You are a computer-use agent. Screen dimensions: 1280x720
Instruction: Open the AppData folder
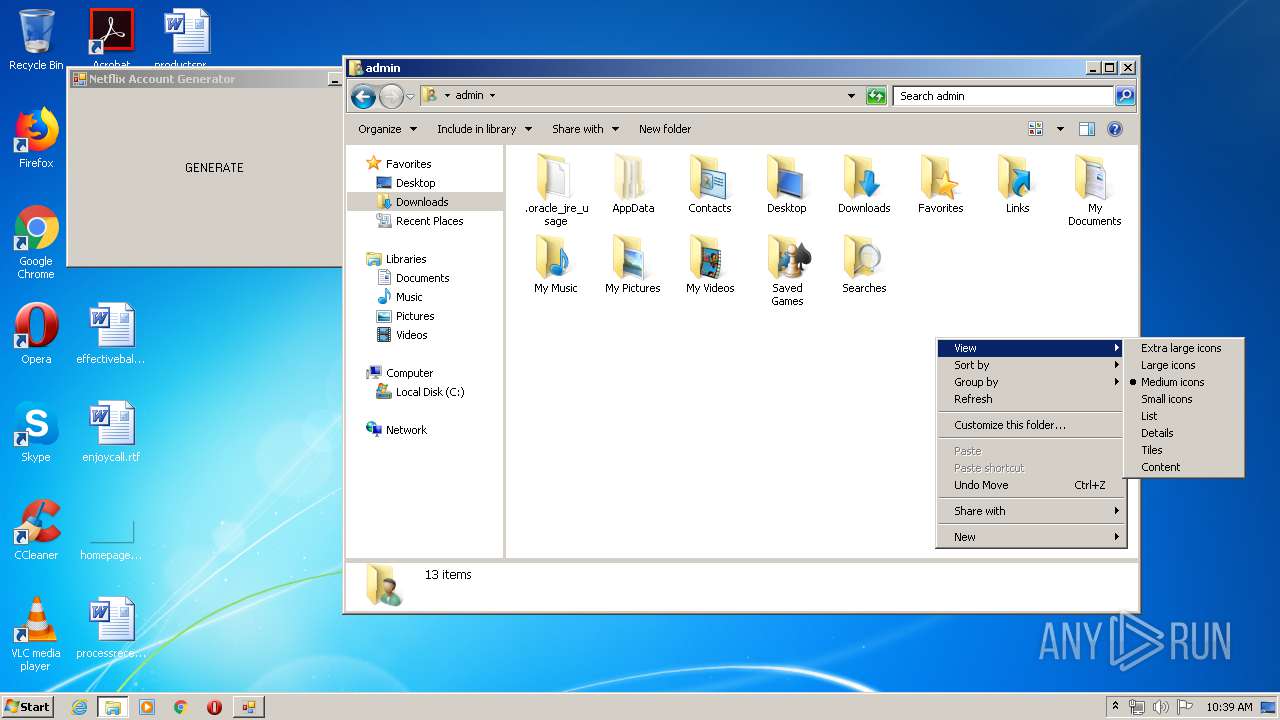tap(633, 184)
